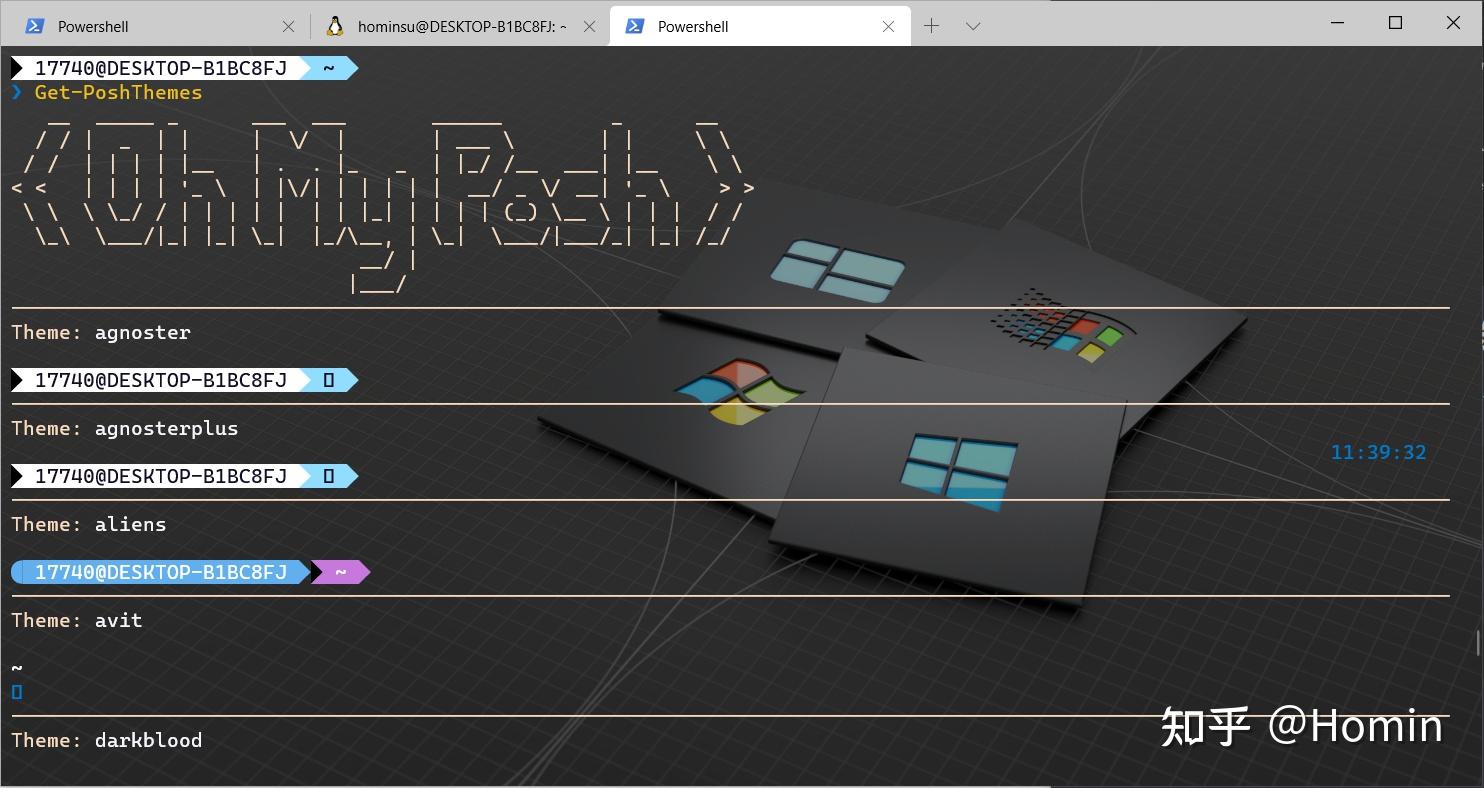Close the WSL tab with its X button
This screenshot has height=788, width=1484.
(x=589, y=26)
